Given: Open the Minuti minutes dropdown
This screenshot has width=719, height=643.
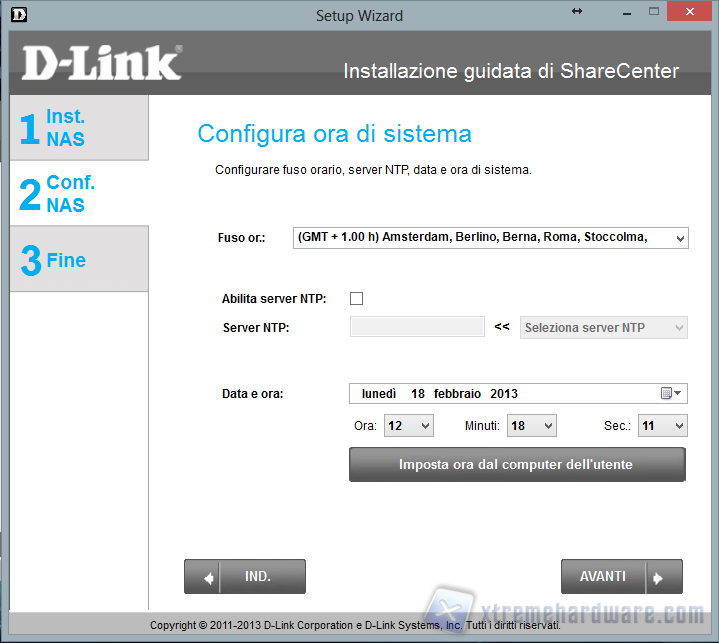Looking at the screenshot, I should point(532,426).
